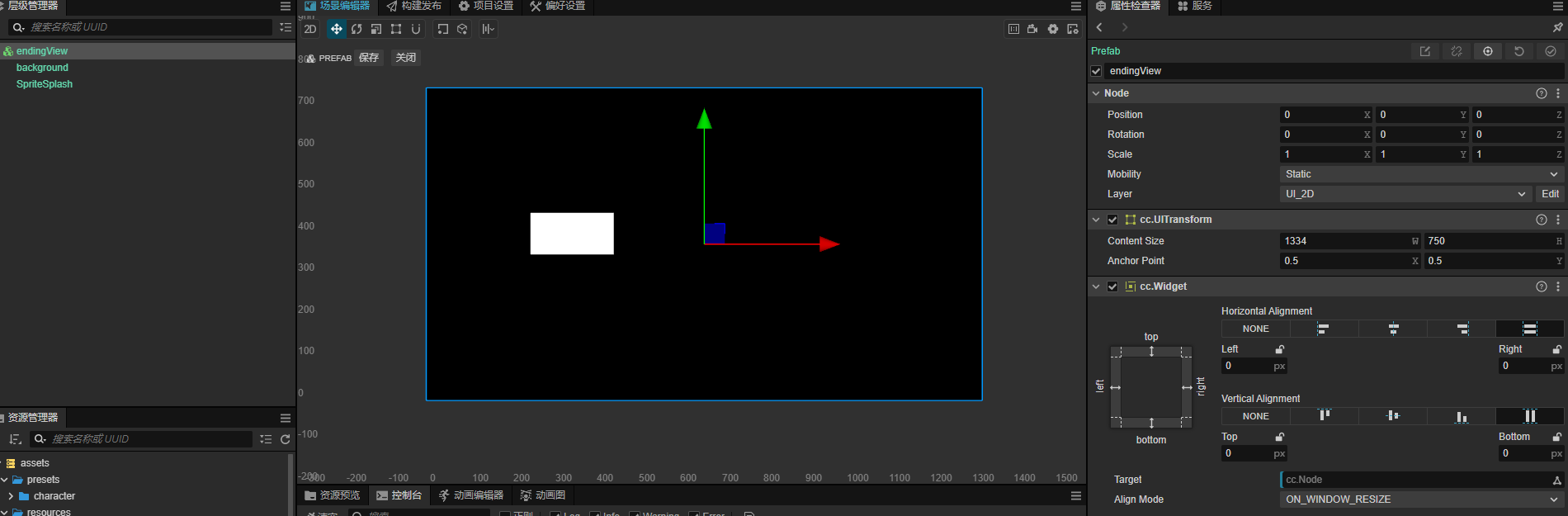The width and height of the screenshot is (1568, 516).
Task: Collapse the cc.UITransform section
Action: click(1096, 220)
